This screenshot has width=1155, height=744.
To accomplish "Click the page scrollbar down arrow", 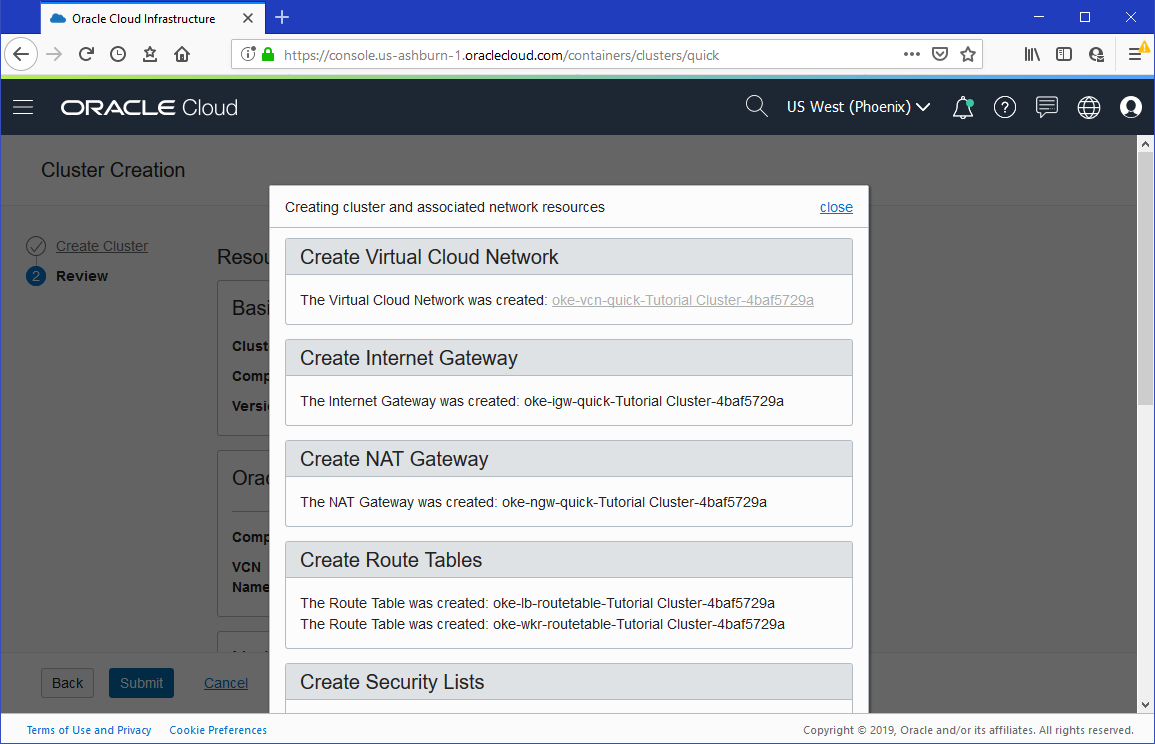I will [1146, 704].
